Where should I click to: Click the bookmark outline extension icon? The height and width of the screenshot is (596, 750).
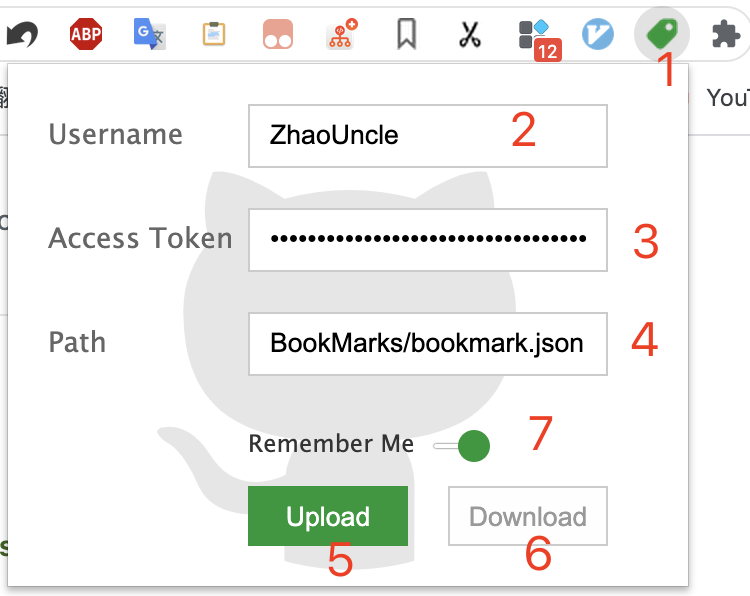click(407, 34)
